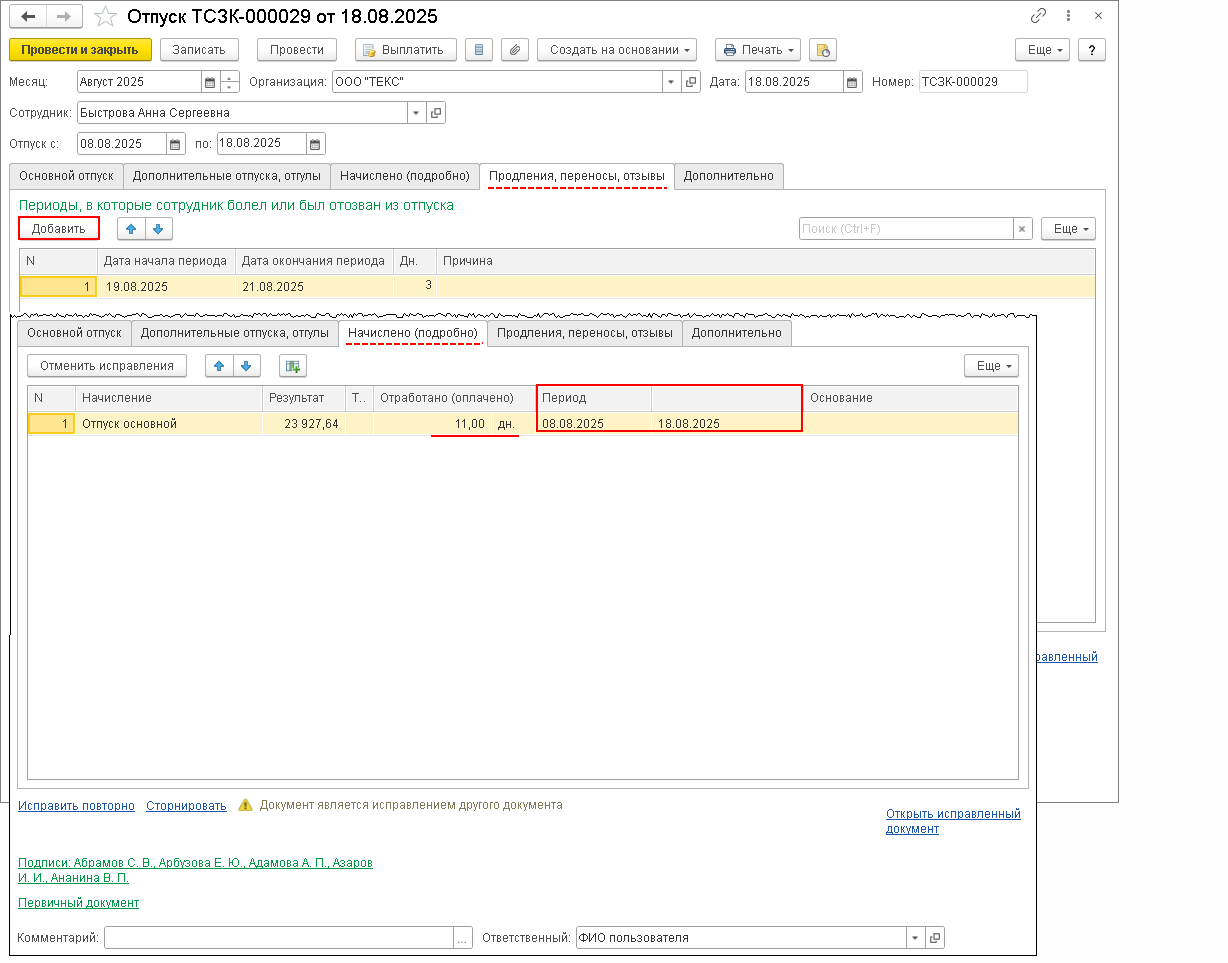Expand the Ответственный dropdown arrow
1228x963 pixels.
click(x=915, y=938)
